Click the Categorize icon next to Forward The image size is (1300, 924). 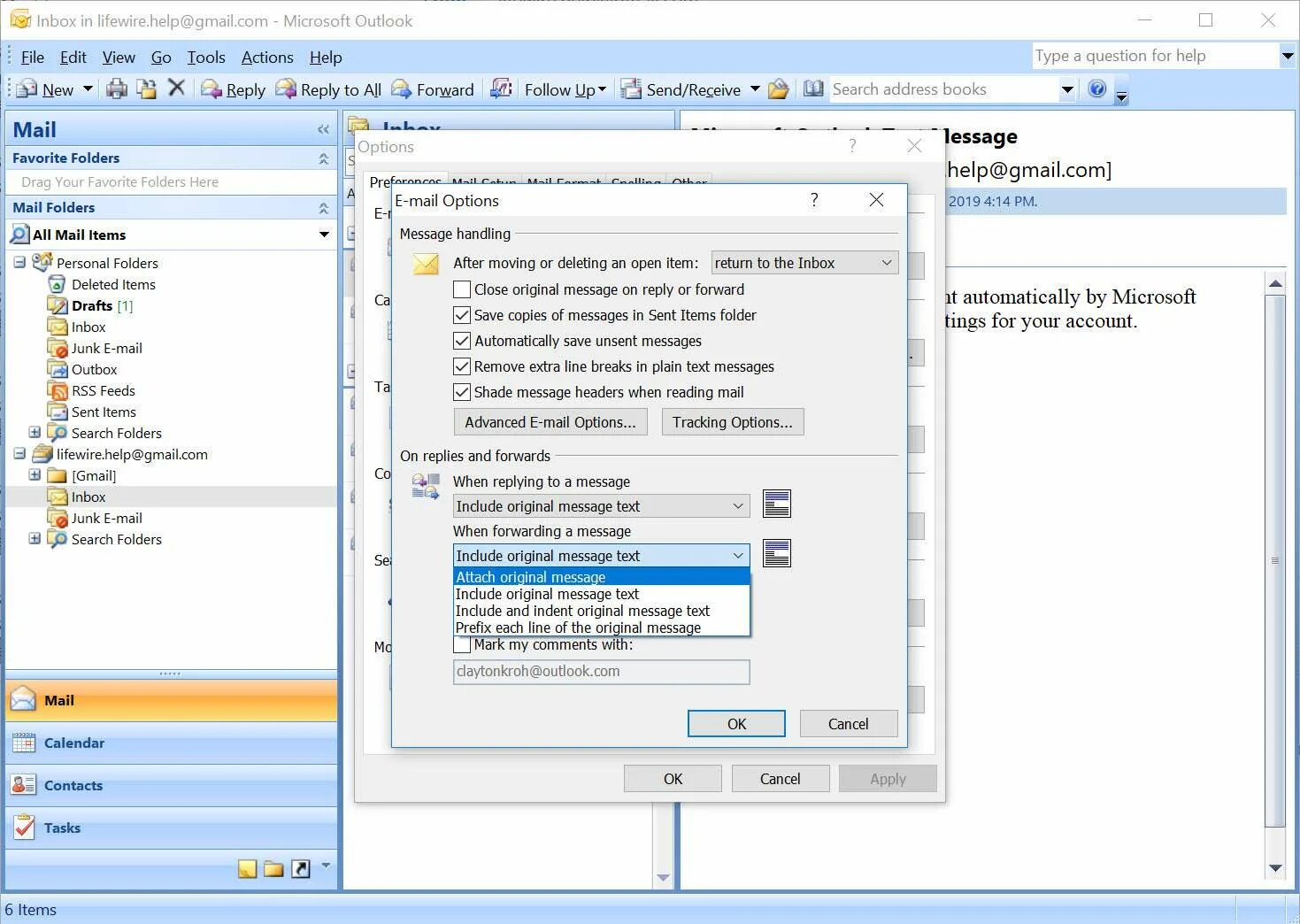(501, 89)
